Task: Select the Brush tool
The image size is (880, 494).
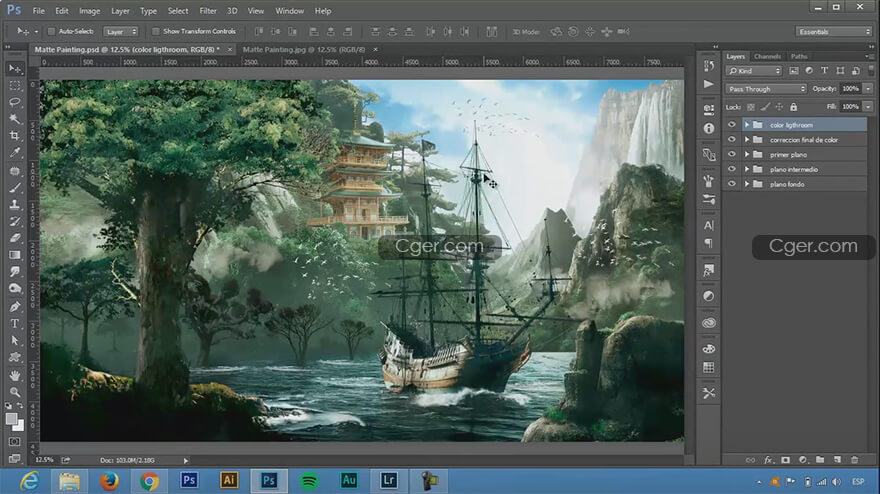Action: (15, 188)
